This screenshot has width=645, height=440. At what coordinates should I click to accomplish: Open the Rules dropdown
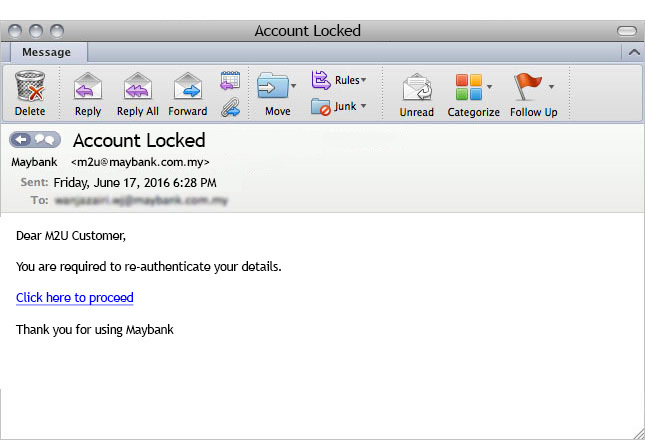(x=339, y=80)
